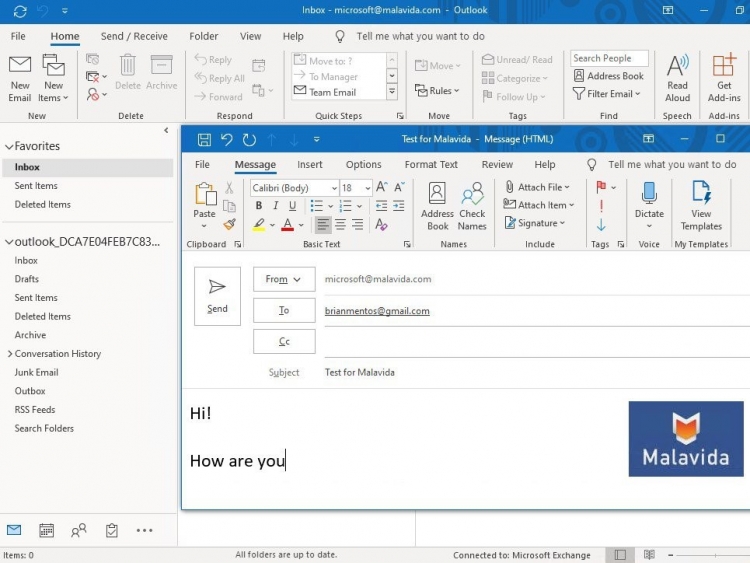Screen dimensions: 750x563
Task: Expand the Conversation History folder
Action: pos(10,354)
